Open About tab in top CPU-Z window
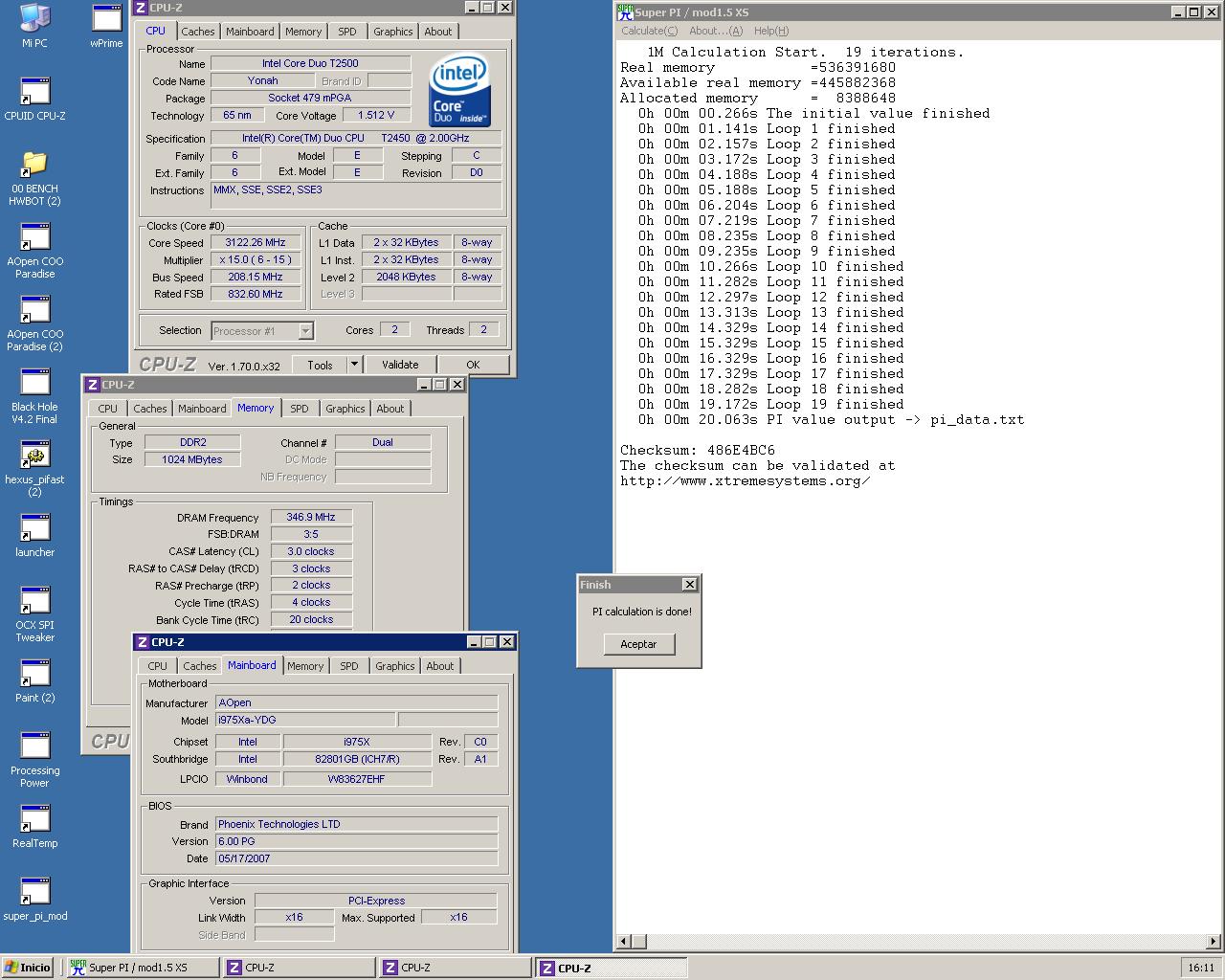The width and height of the screenshot is (1225, 980). point(437,32)
